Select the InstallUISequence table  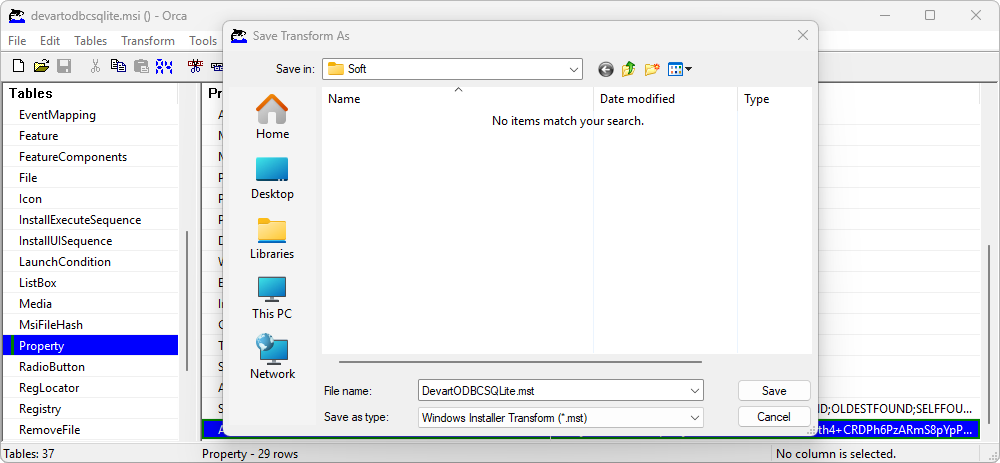click(x=91, y=241)
